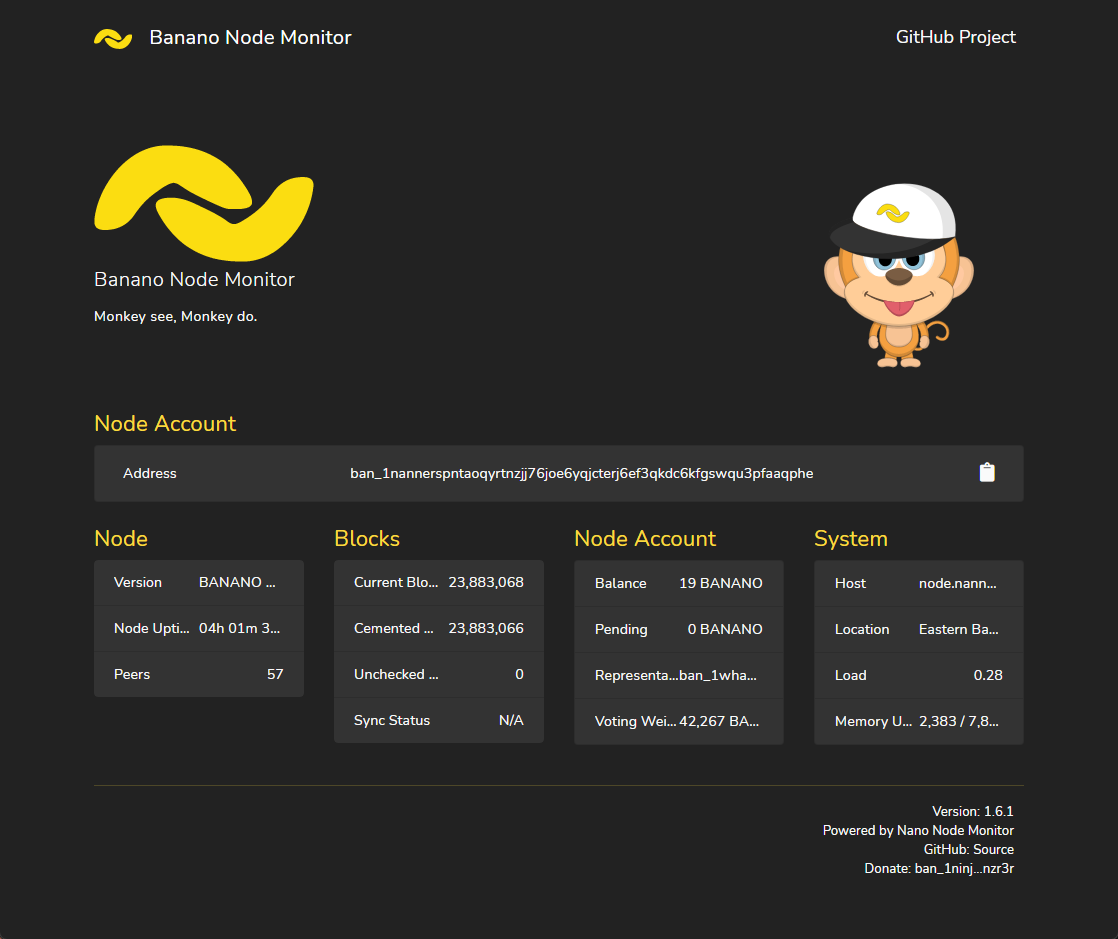This screenshot has width=1118, height=939.
Task: Open the GitHub Project link
Action: click(955, 37)
